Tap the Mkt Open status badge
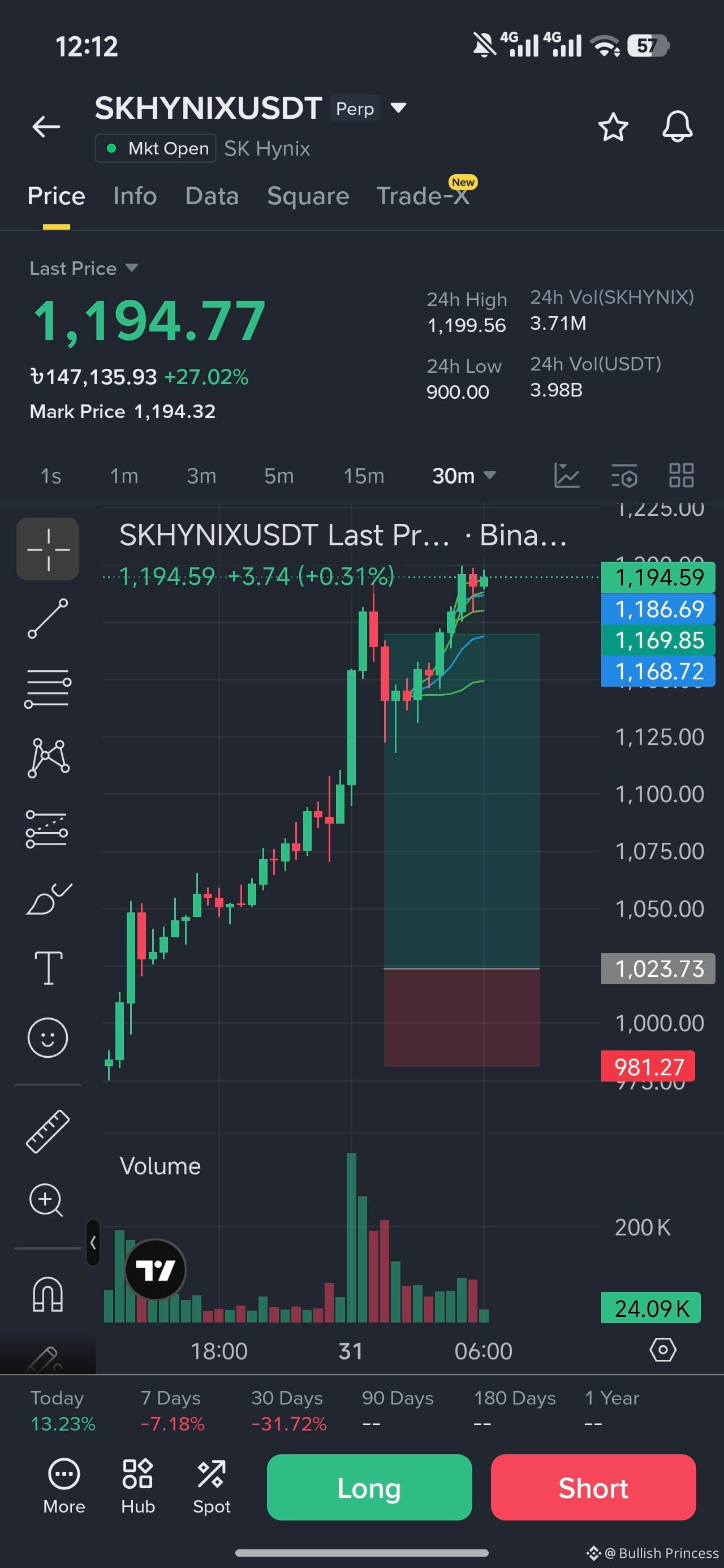This screenshot has width=724, height=1568. 156,149
